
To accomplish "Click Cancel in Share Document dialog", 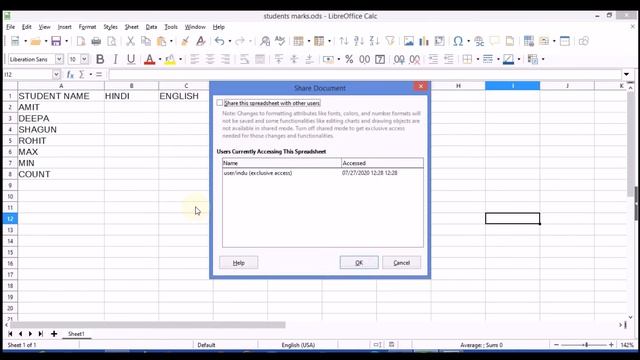I will click(x=402, y=263).
